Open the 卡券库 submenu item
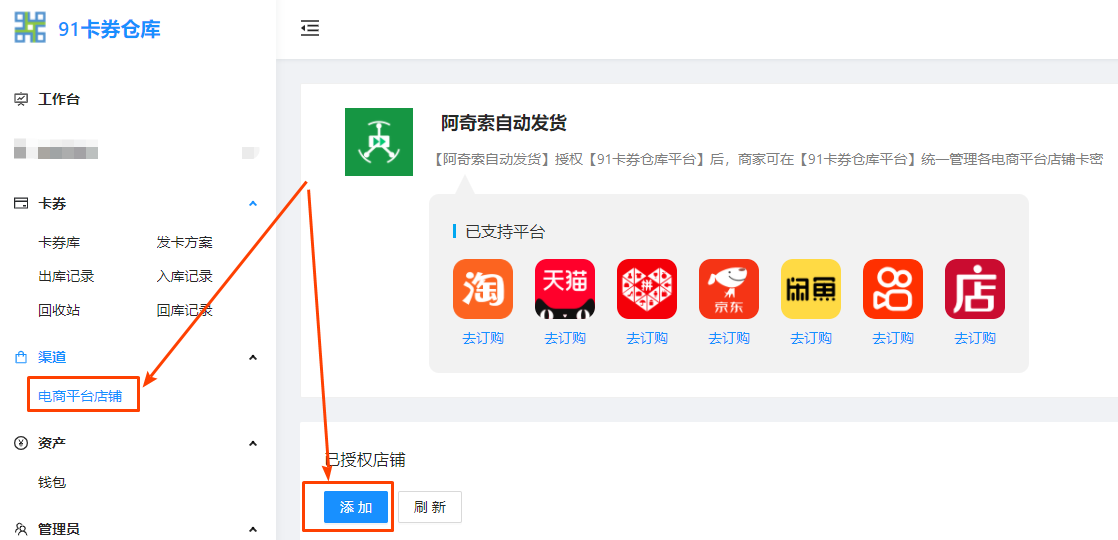This screenshot has height=540, width=1118. (x=59, y=243)
